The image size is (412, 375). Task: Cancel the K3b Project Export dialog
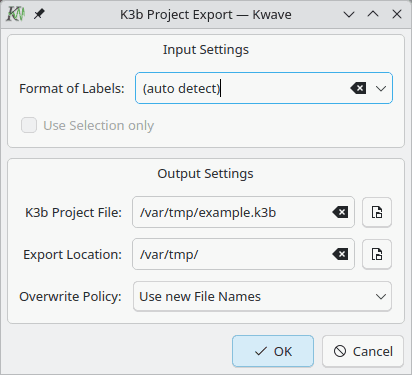(363, 351)
